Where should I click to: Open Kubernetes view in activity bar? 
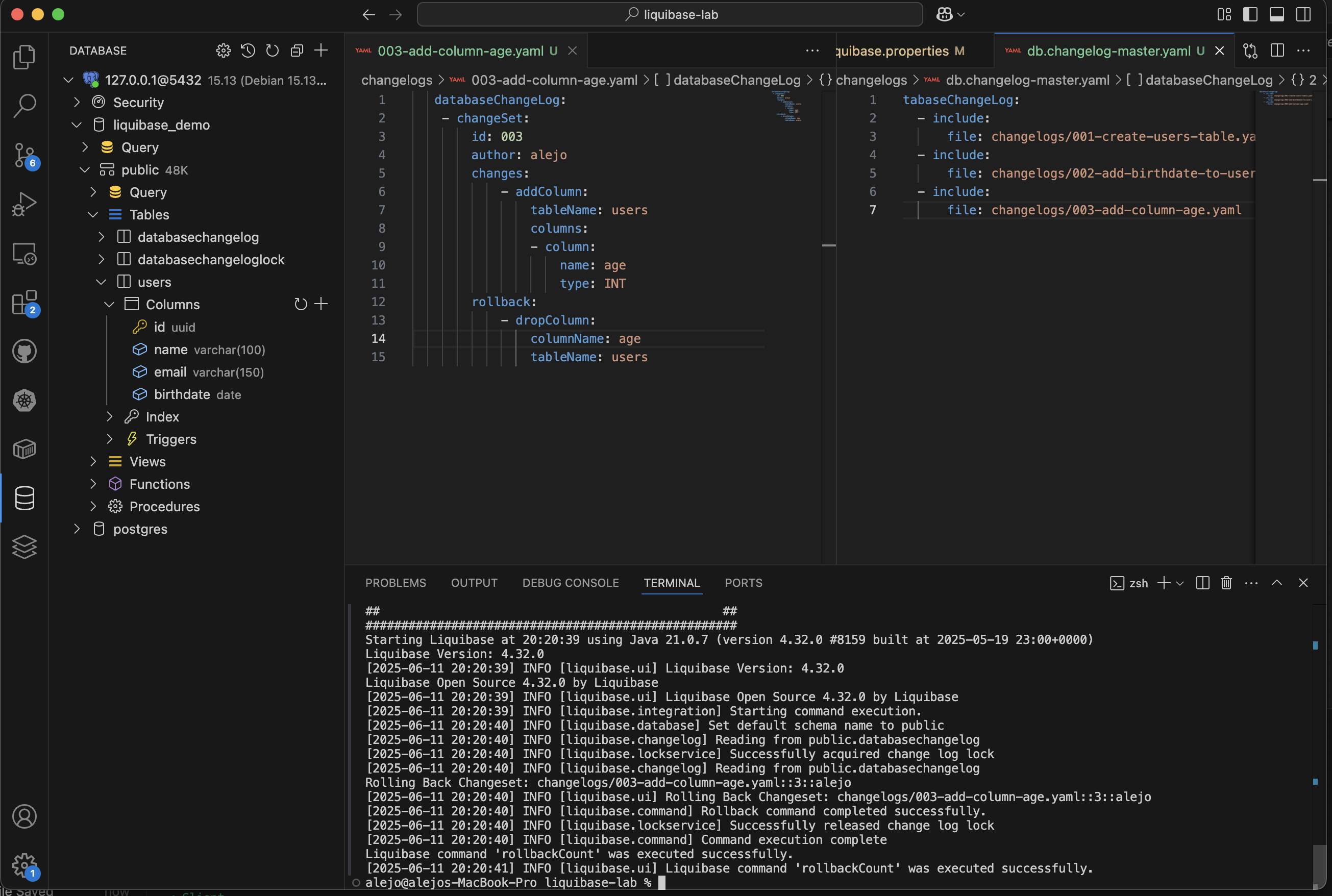coord(24,400)
